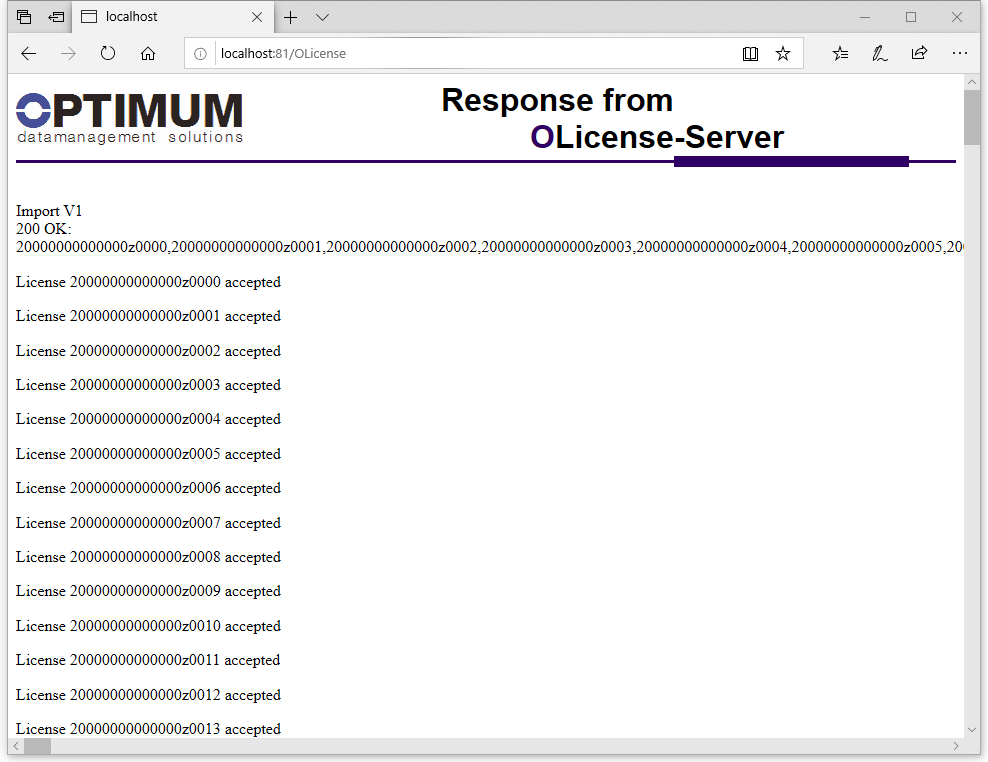Click the vertical scrollbar thumb
This screenshot has height=762, width=988.
click(972, 117)
